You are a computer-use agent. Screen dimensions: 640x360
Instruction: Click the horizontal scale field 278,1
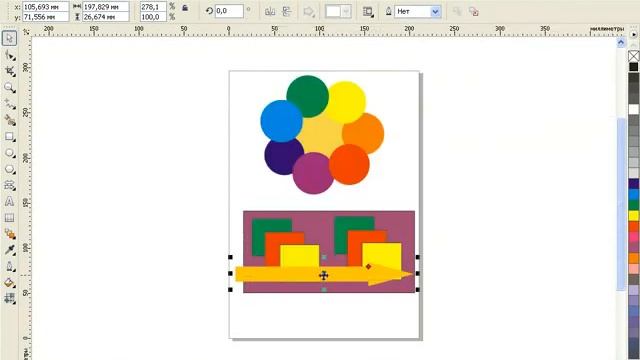coord(153,7)
